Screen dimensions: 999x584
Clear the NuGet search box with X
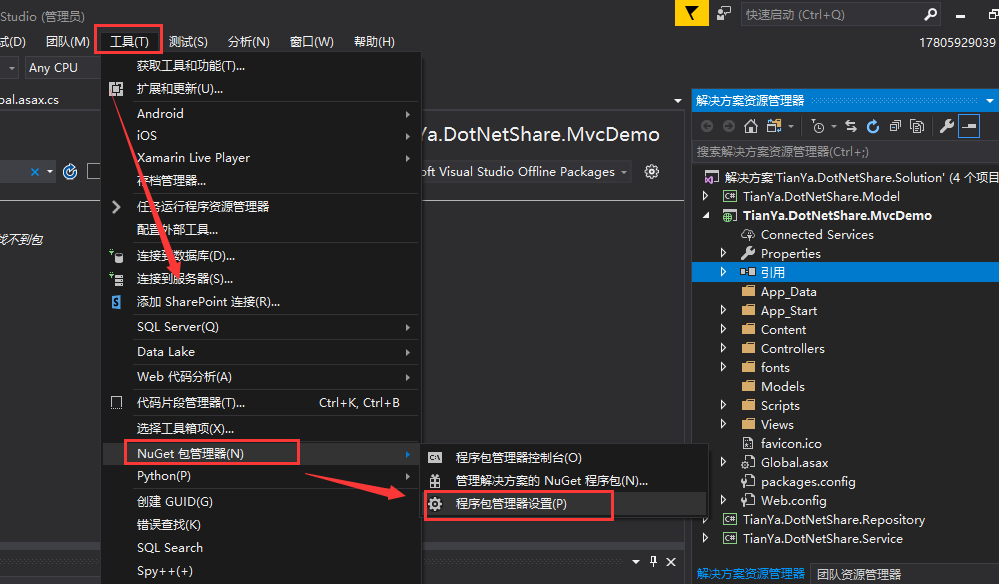tap(35, 172)
